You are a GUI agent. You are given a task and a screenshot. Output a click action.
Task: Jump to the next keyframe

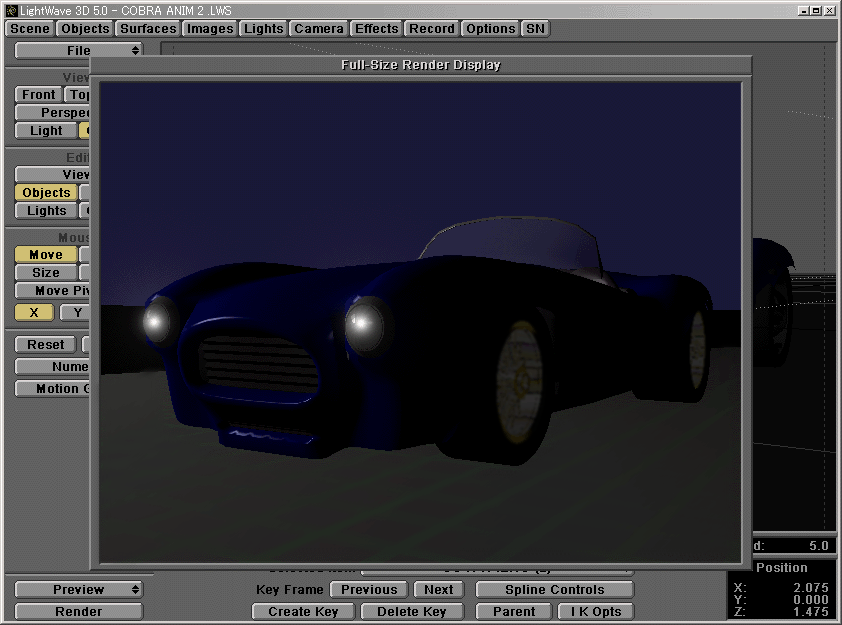(x=438, y=589)
